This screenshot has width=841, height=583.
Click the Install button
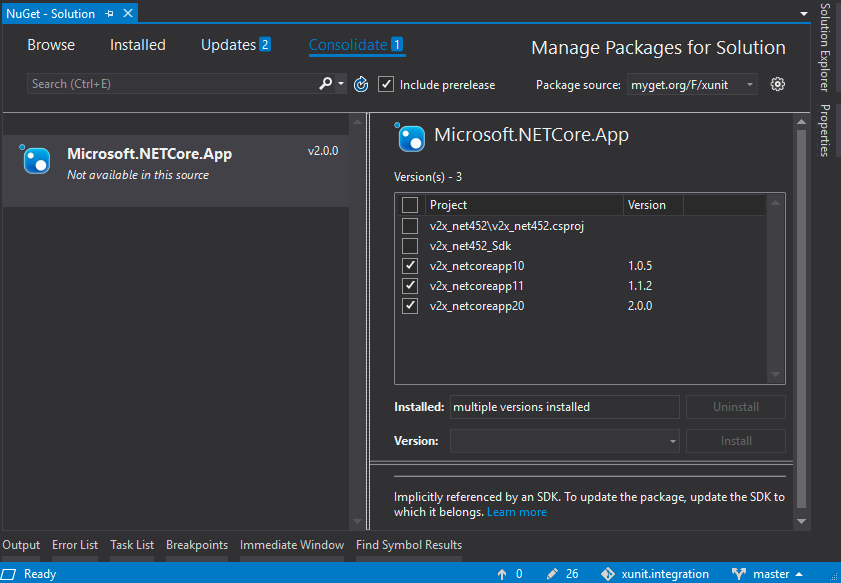click(x=735, y=440)
